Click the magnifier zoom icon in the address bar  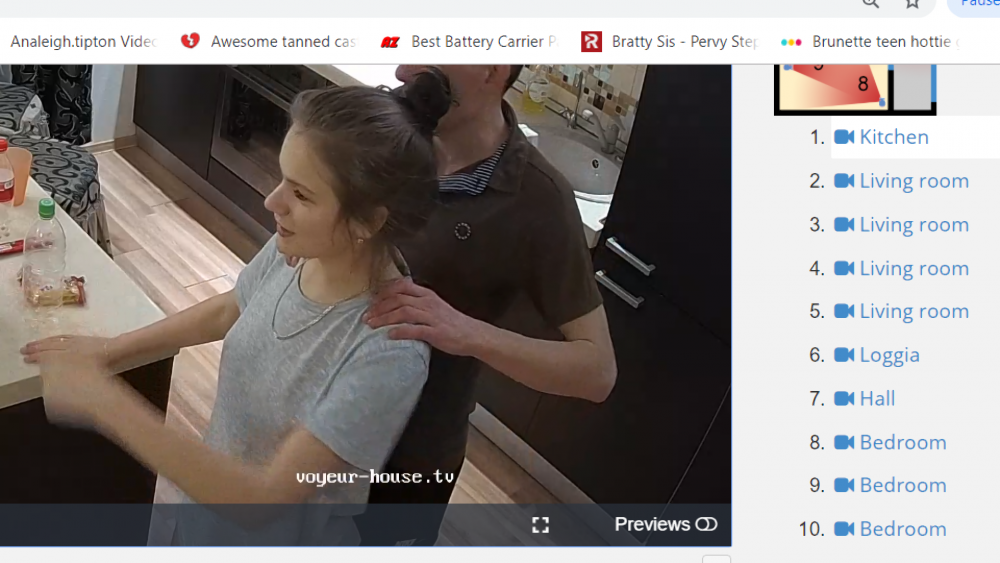click(871, 4)
